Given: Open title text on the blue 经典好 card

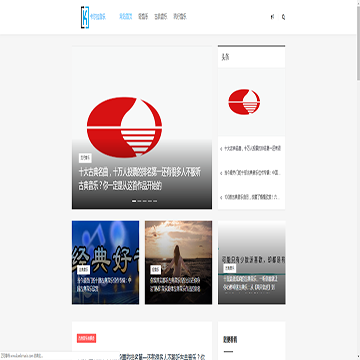Looking at the screenshot, I should pyautogui.click(x=104, y=284).
